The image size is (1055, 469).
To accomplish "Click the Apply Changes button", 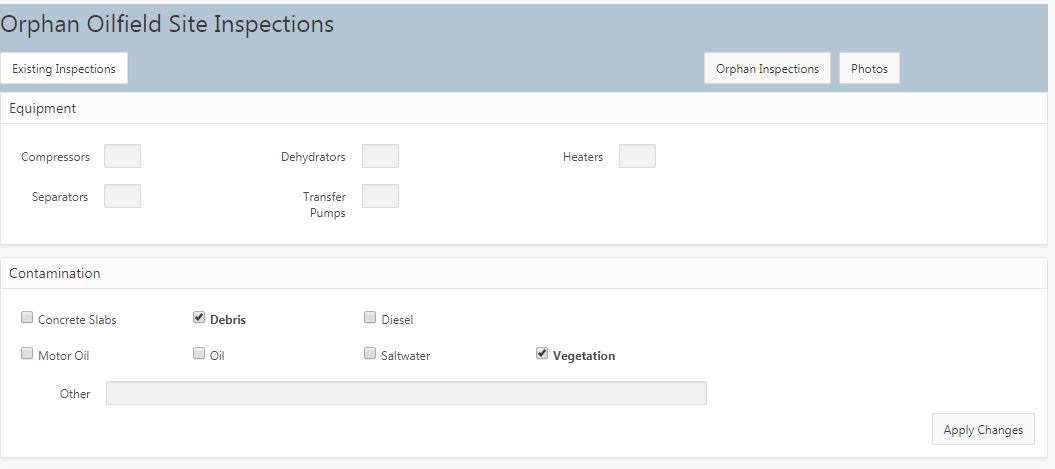I will point(982,430).
